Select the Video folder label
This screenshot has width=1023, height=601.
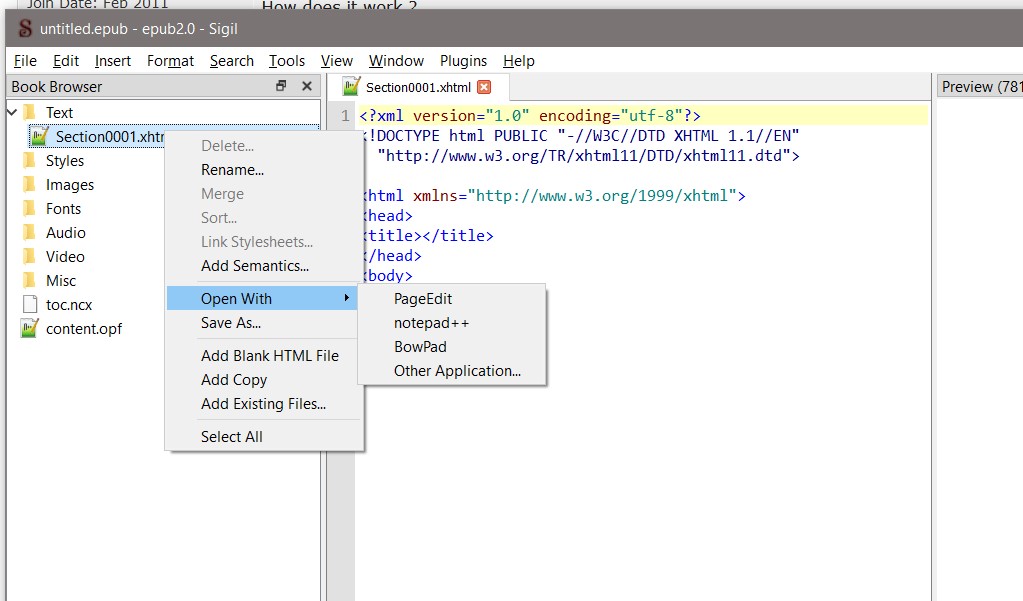(x=65, y=256)
